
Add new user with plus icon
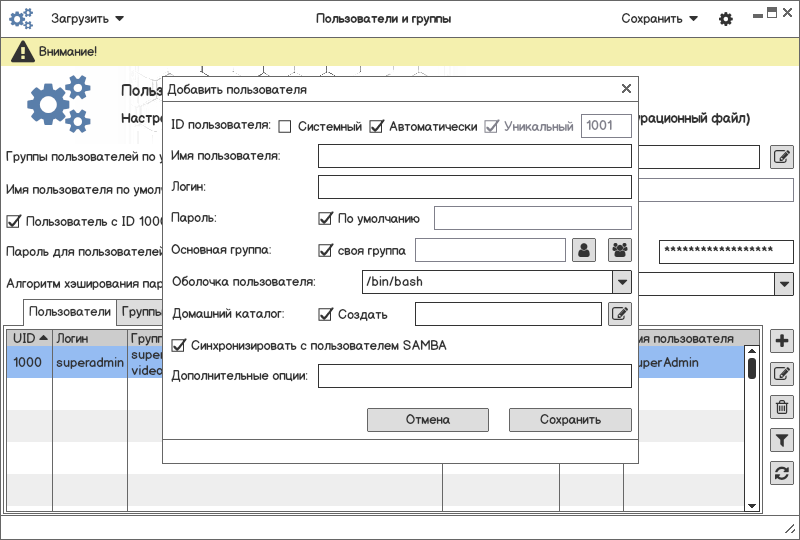pyautogui.click(x=782, y=340)
